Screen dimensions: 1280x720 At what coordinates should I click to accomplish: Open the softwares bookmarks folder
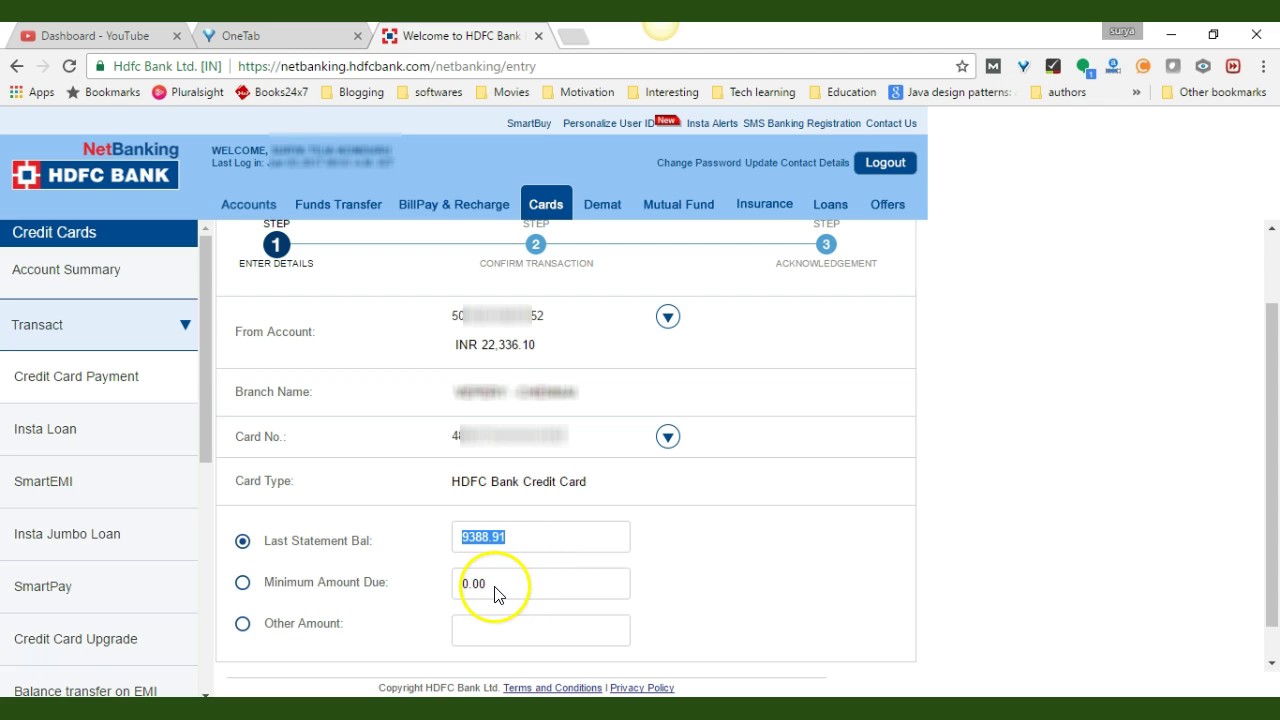click(430, 92)
